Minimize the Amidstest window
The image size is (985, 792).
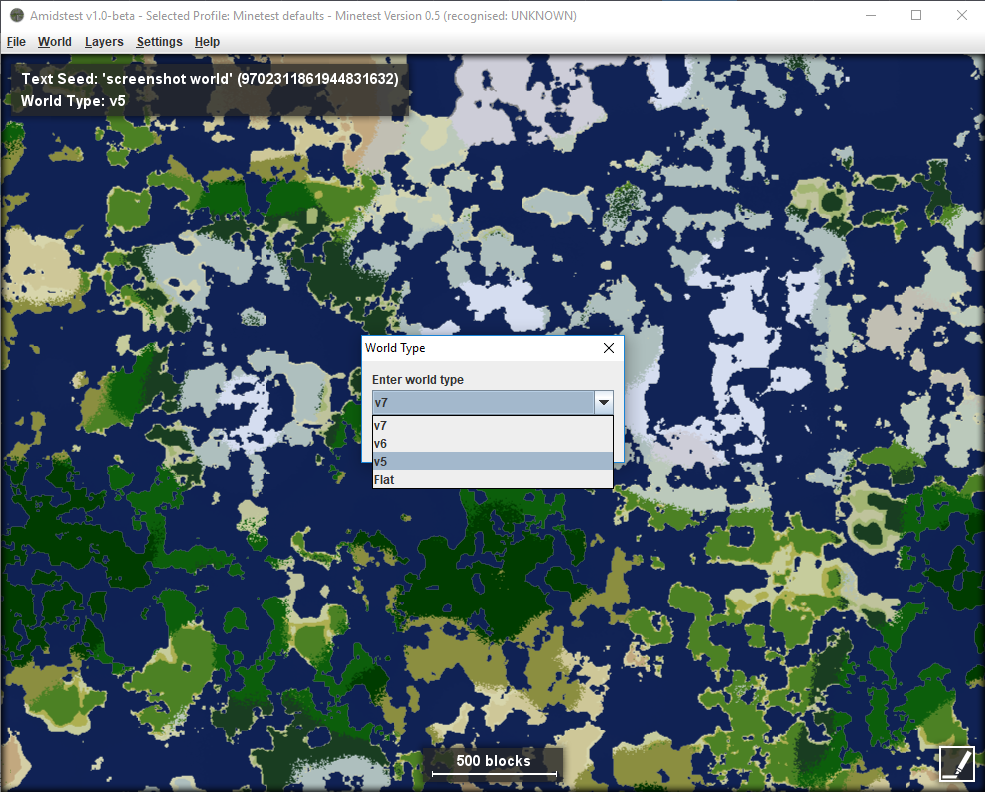pyautogui.click(x=871, y=15)
